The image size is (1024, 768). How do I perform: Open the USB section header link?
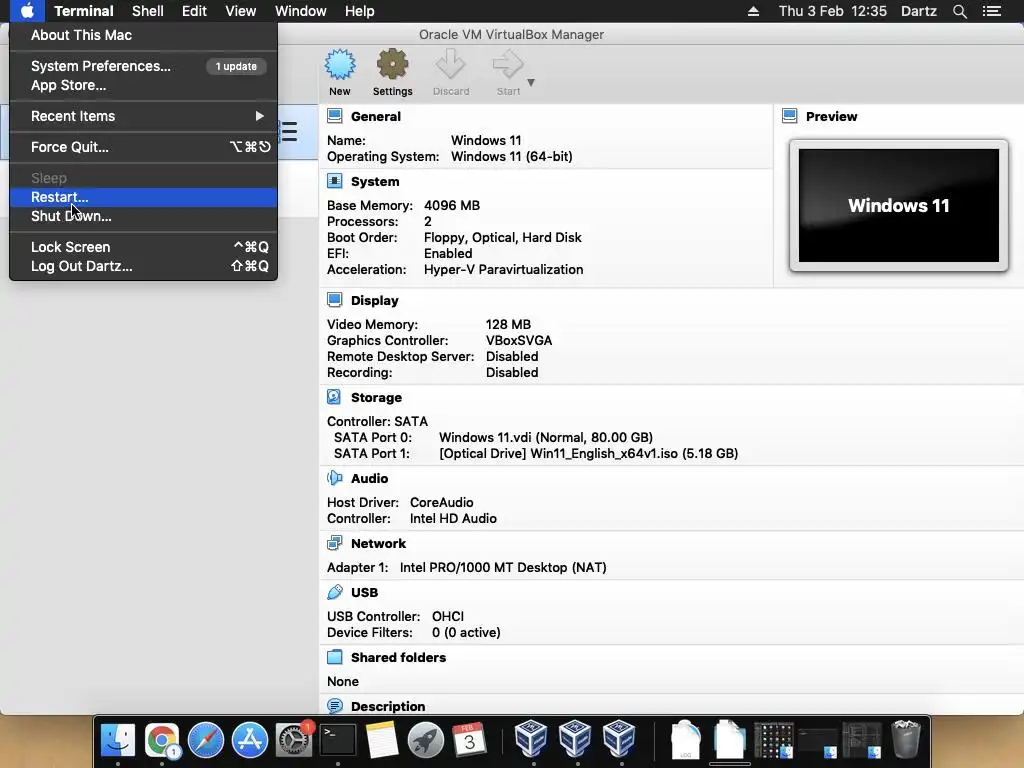coord(364,592)
